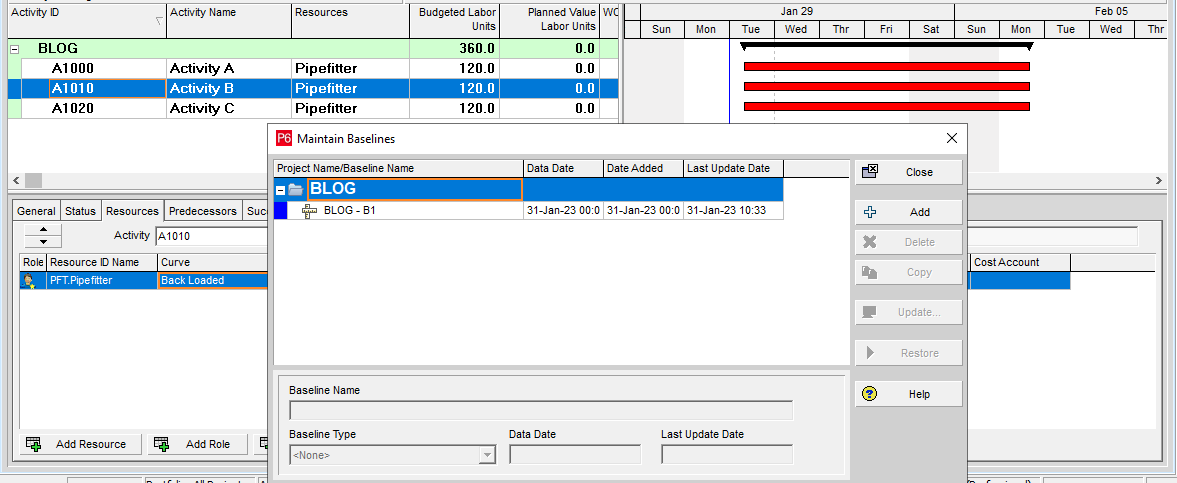1177x483 pixels.
Task: Click the Help question mark icon
Action: tap(870, 394)
